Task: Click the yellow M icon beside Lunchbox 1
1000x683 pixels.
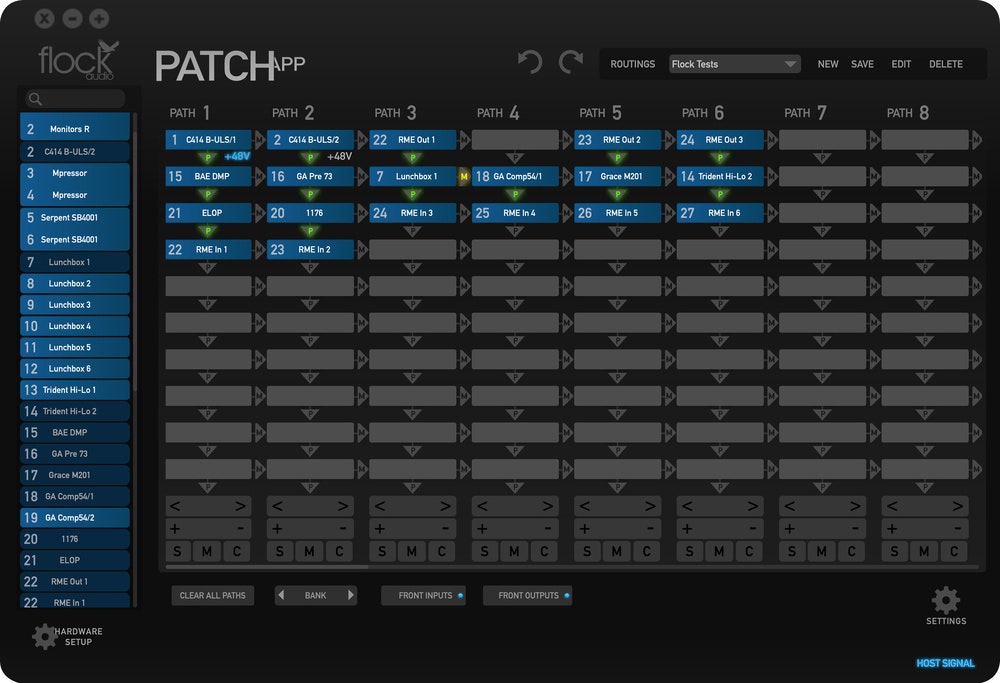Action: tap(465, 176)
